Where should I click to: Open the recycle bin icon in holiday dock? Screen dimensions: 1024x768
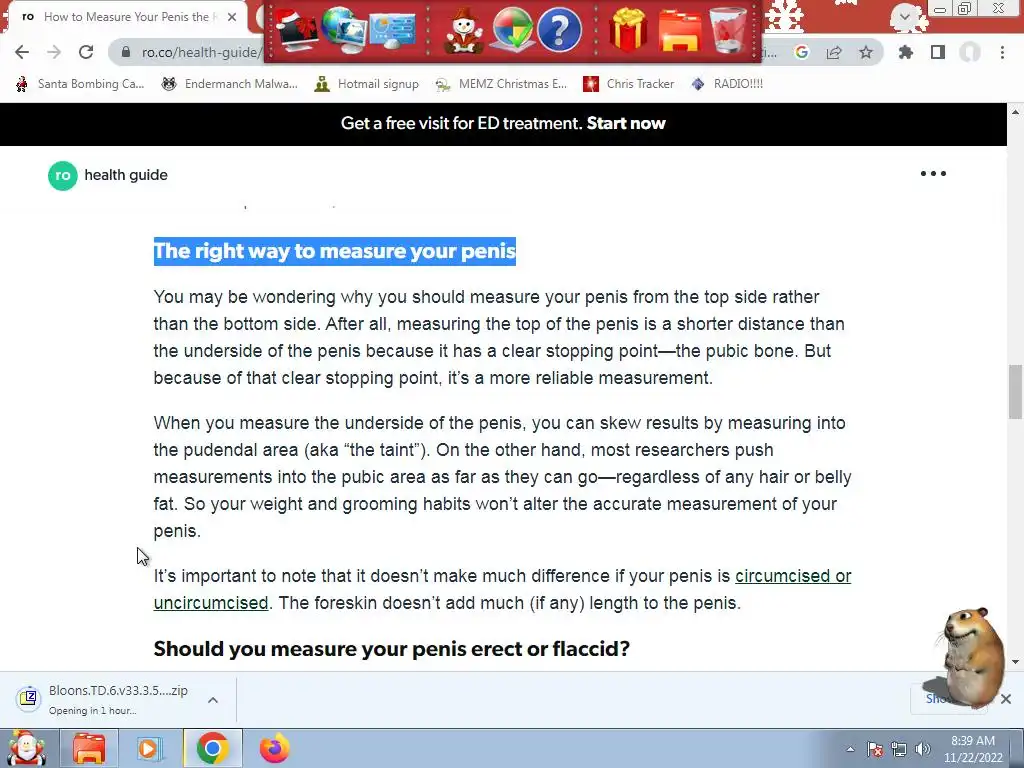coord(728,29)
